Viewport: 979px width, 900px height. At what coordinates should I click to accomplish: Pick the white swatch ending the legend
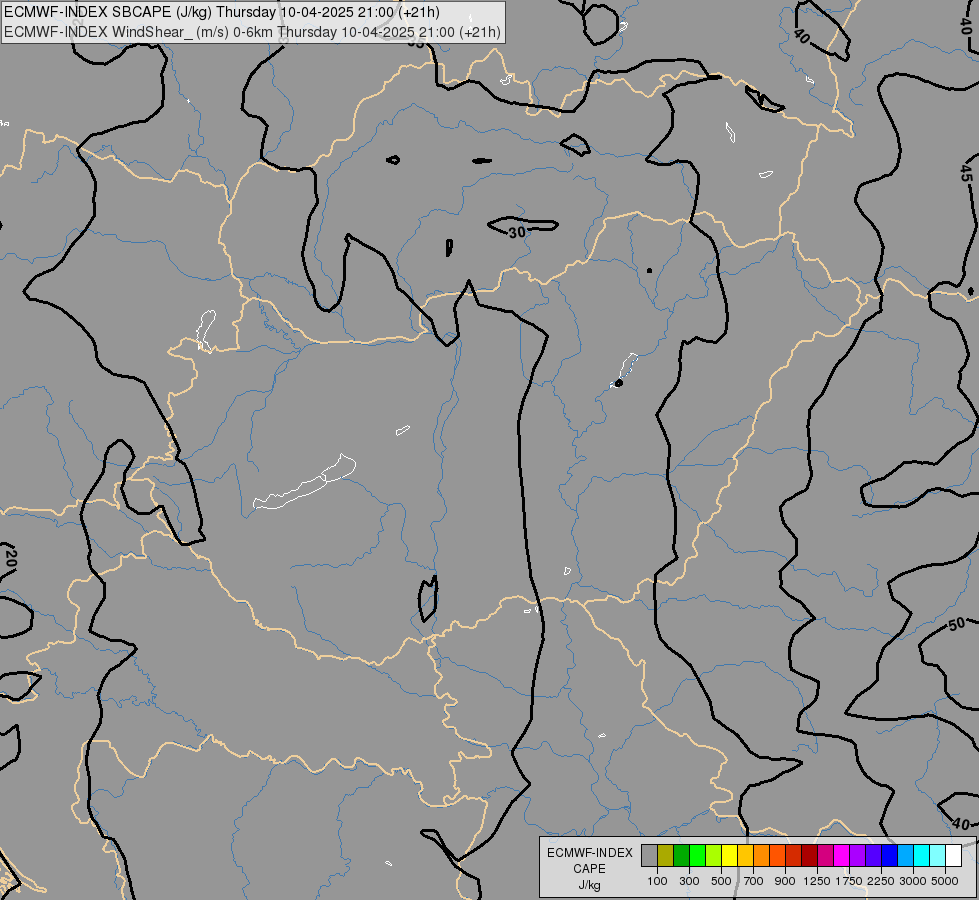pyautogui.click(x=954, y=855)
